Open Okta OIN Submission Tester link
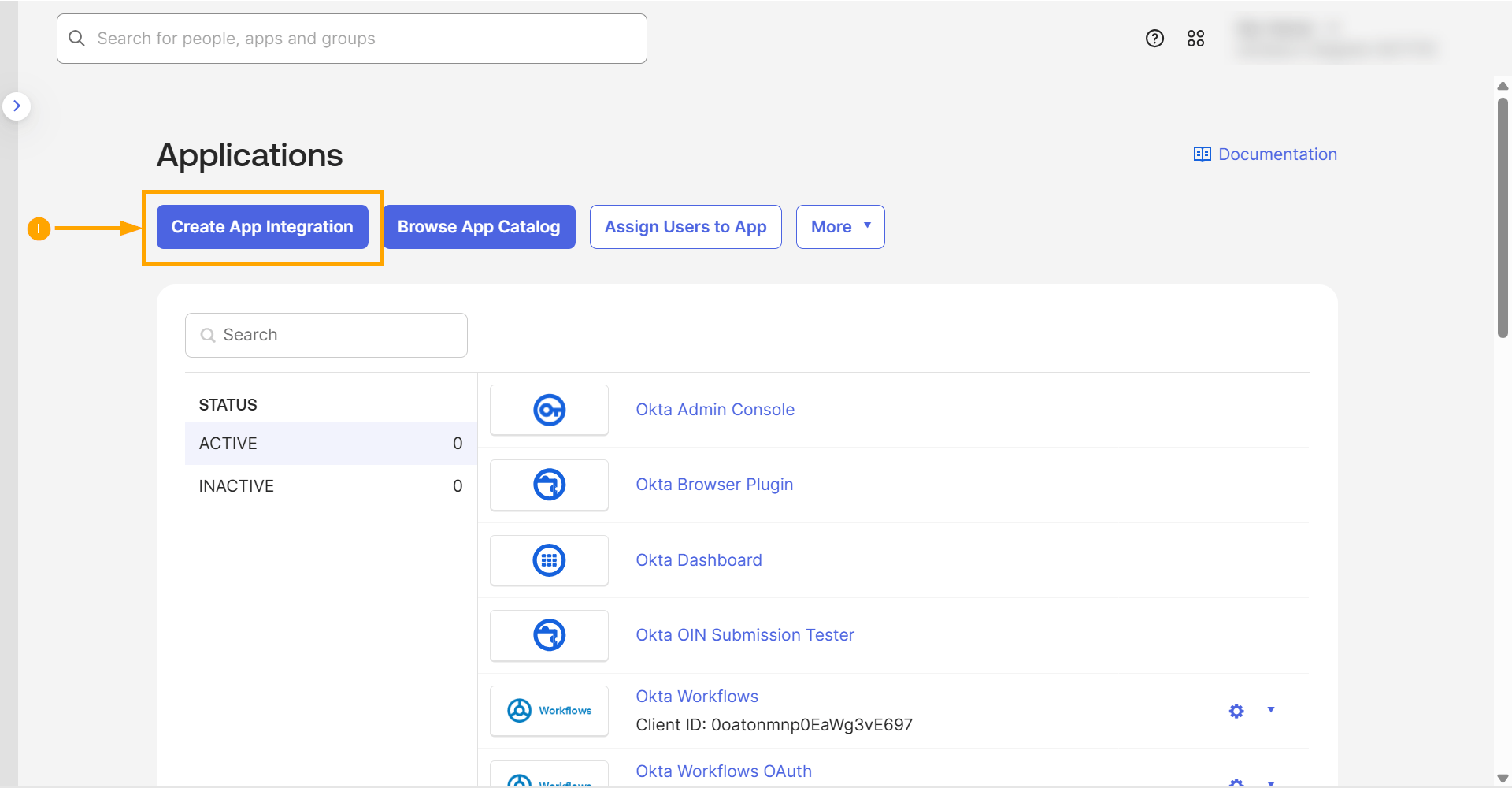The width and height of the screenshot is (1512, 788). point(745,635)
